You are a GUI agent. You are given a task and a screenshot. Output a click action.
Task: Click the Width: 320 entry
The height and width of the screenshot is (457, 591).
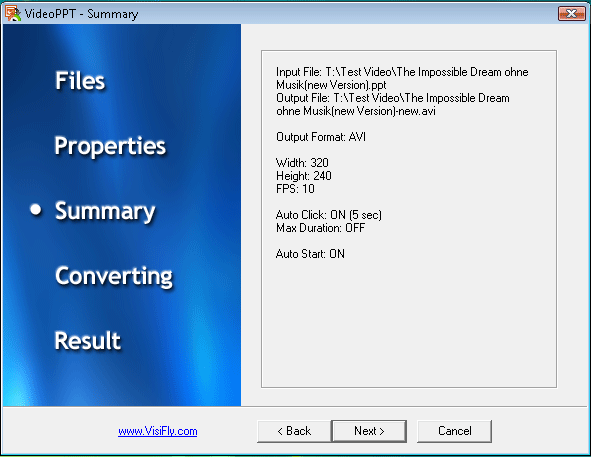(302, 163)
